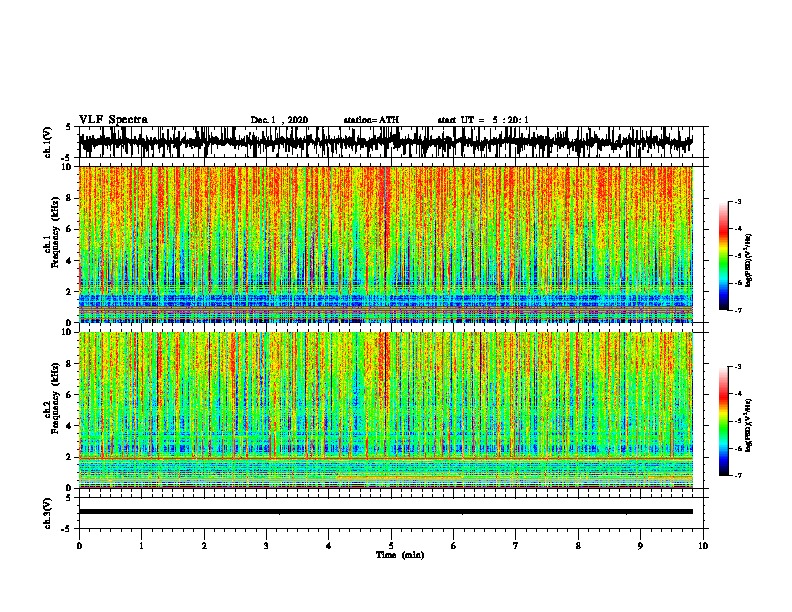
Task: Click the '7' tick on the time axis
Action: coord(516,546)
